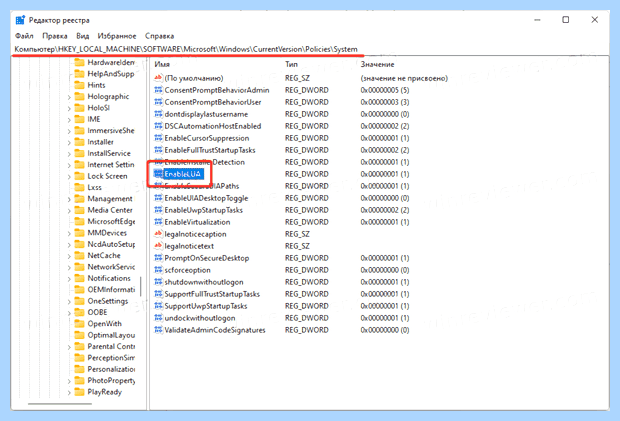Expand the Notifications tree node

tap(69, 279)
